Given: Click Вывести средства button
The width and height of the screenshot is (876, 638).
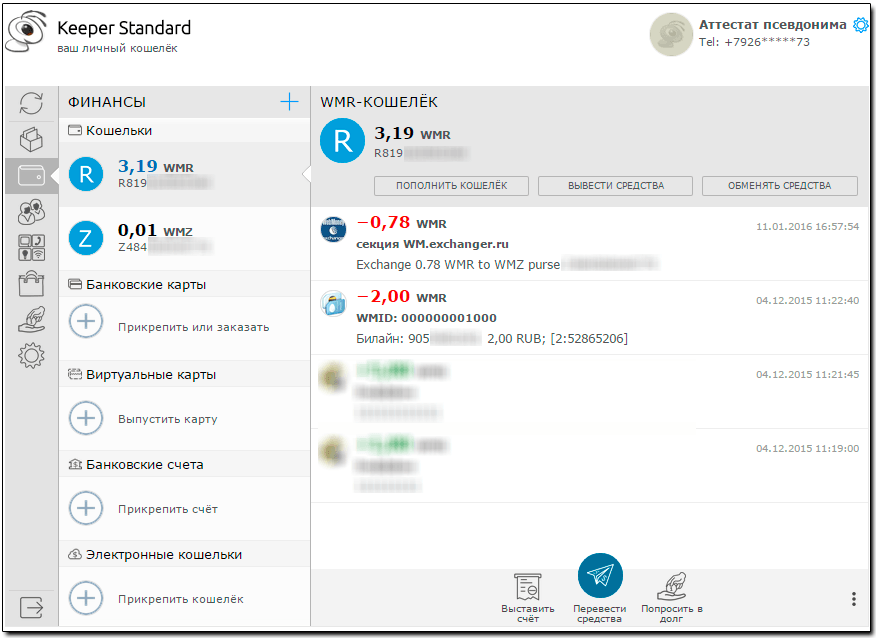Looking at the screenshot, I should pyautogui.click(x=615, y=185).
